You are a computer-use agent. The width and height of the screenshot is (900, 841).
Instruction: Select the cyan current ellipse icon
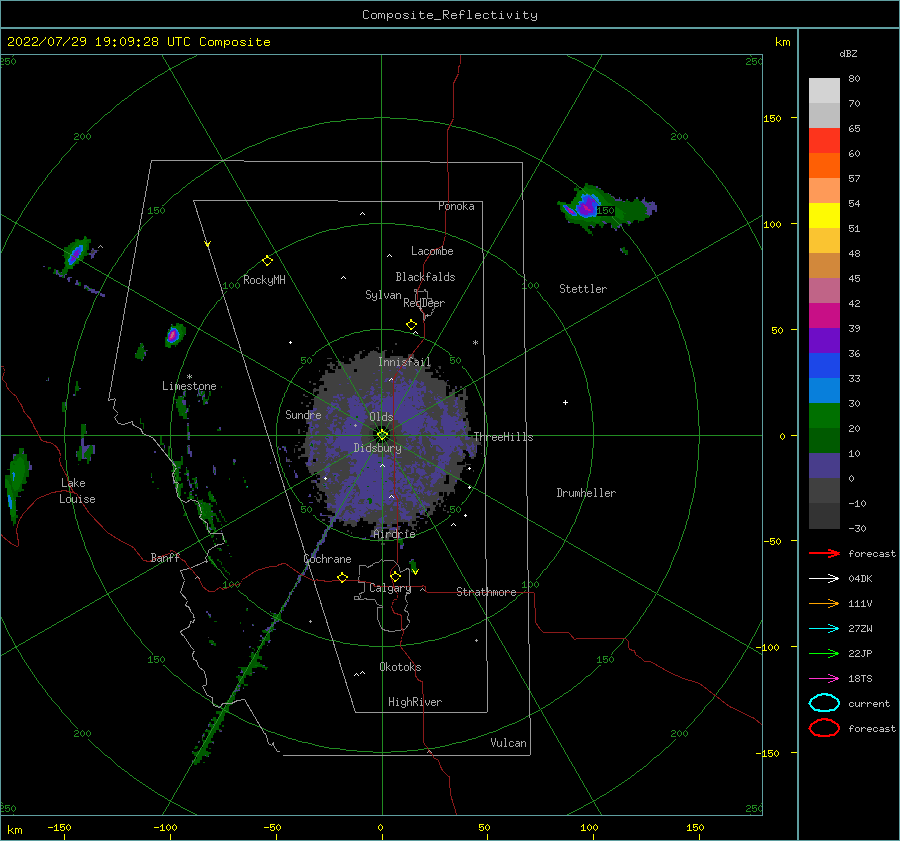click(824, 703)
